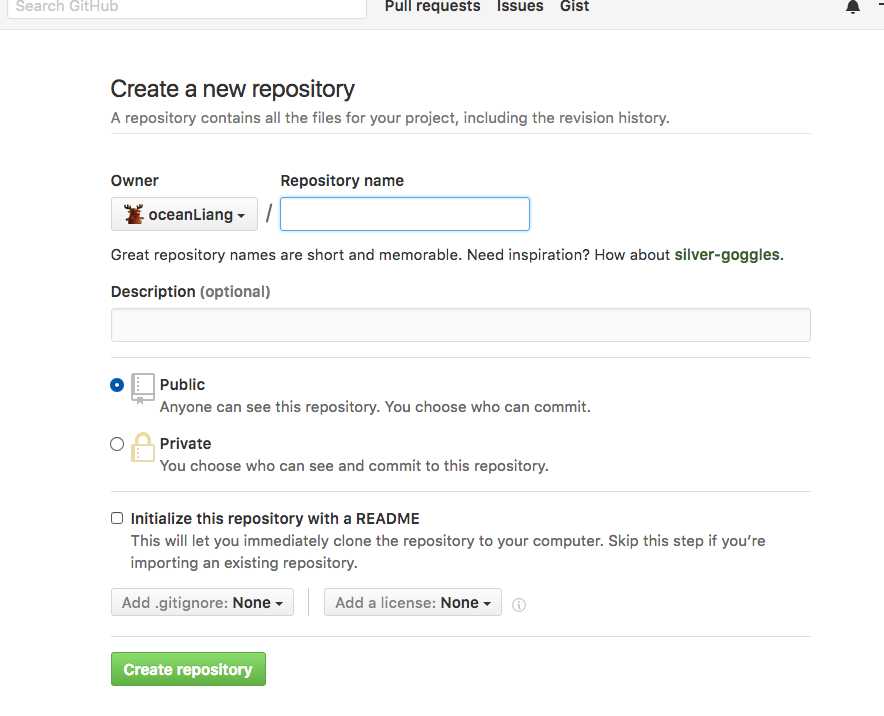Click 'Initialize this repository with a README' label

275,519
